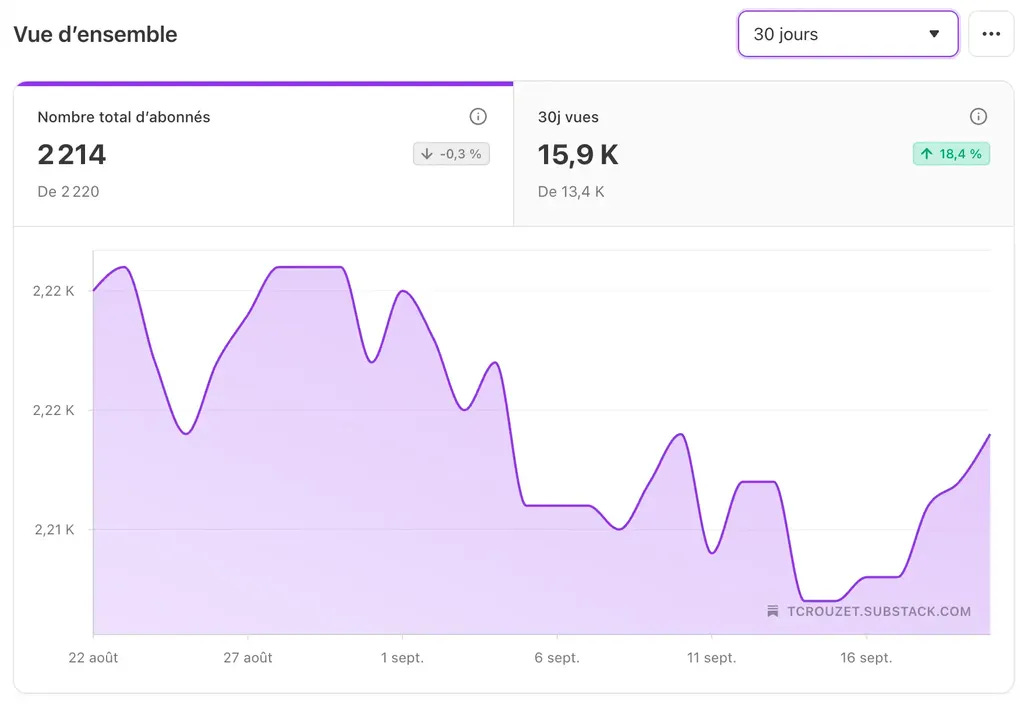Click the chart peak near 27 août
This screenshot has height=709, width=1024.
pyautogui.click(x=300, y=267)
